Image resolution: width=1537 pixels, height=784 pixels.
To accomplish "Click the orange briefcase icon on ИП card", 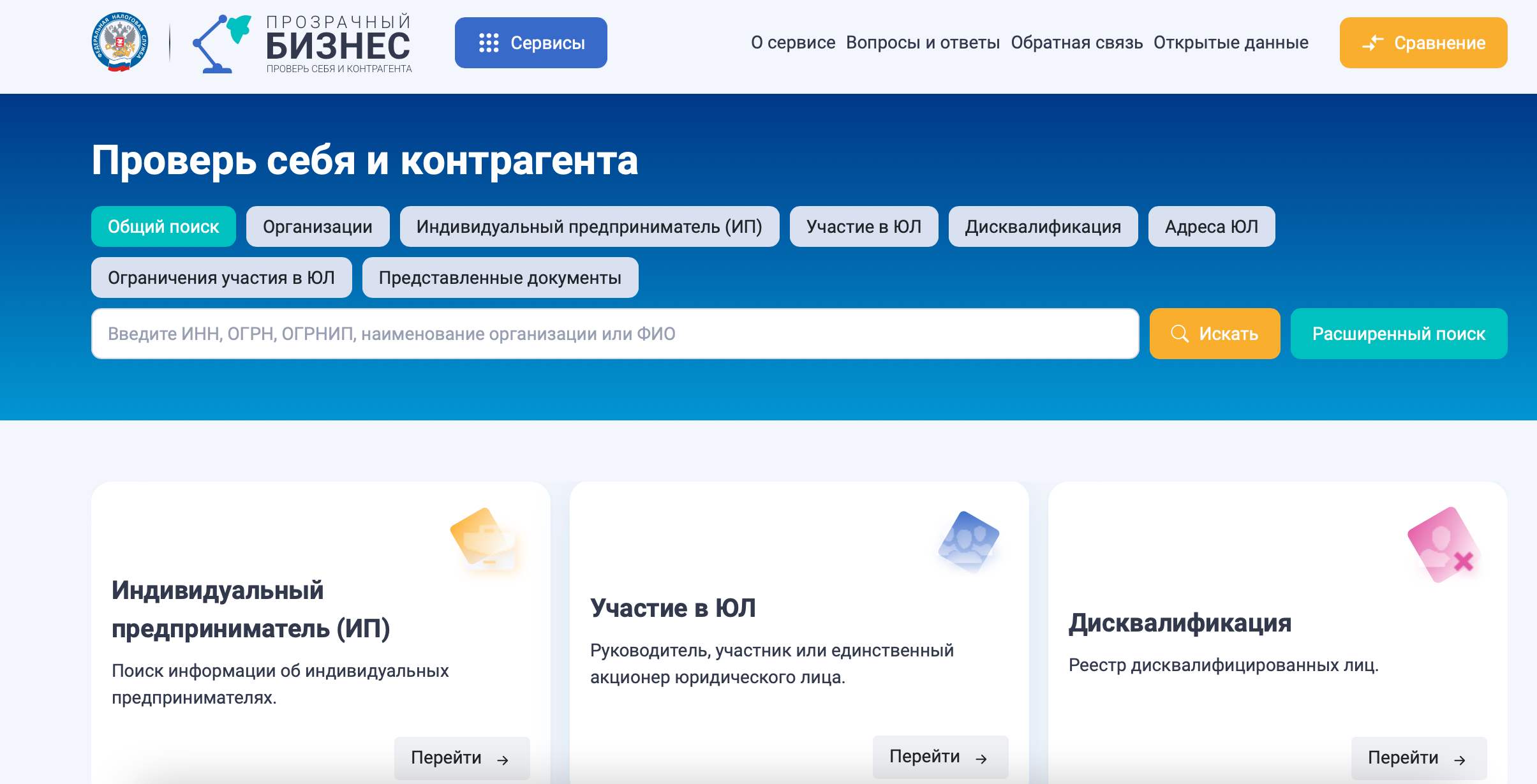I will 485,540.
